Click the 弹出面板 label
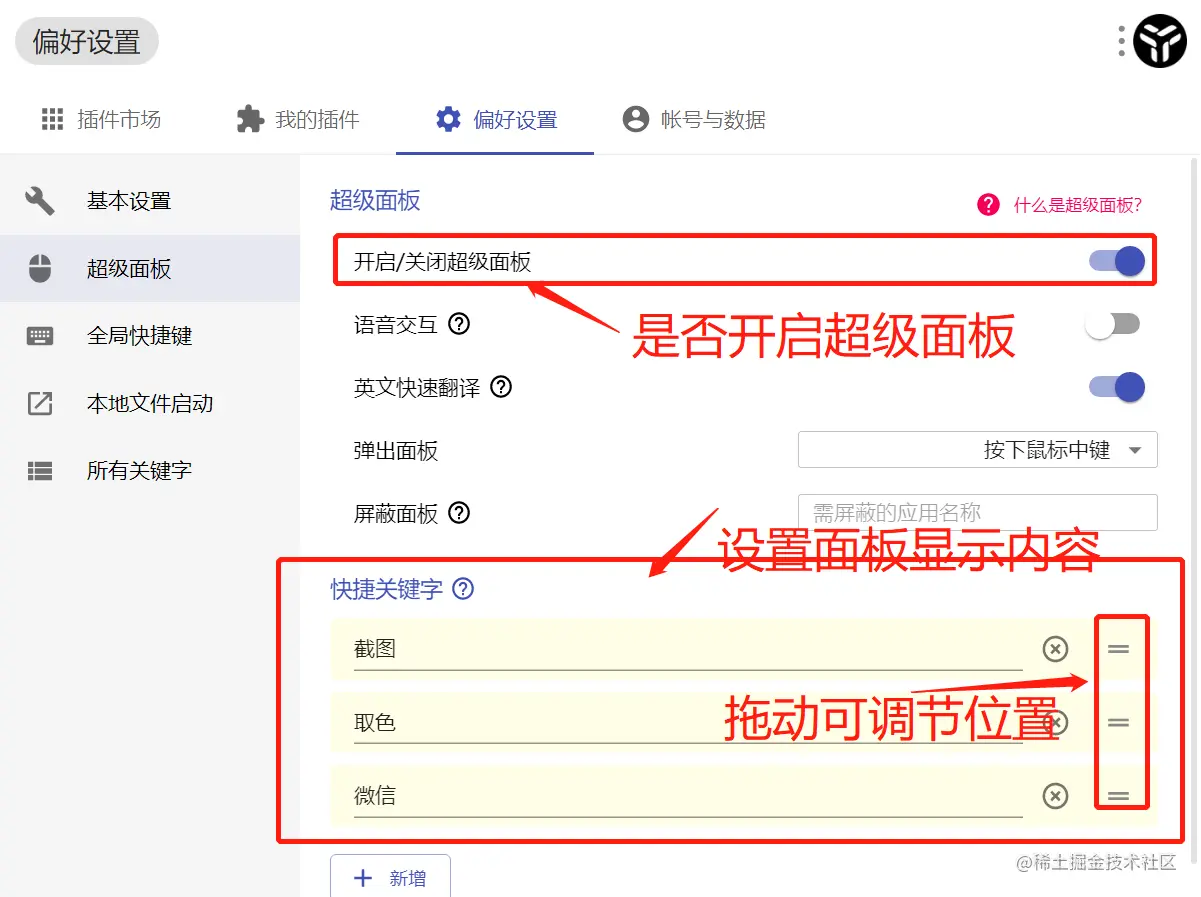 tap(396, 451)
